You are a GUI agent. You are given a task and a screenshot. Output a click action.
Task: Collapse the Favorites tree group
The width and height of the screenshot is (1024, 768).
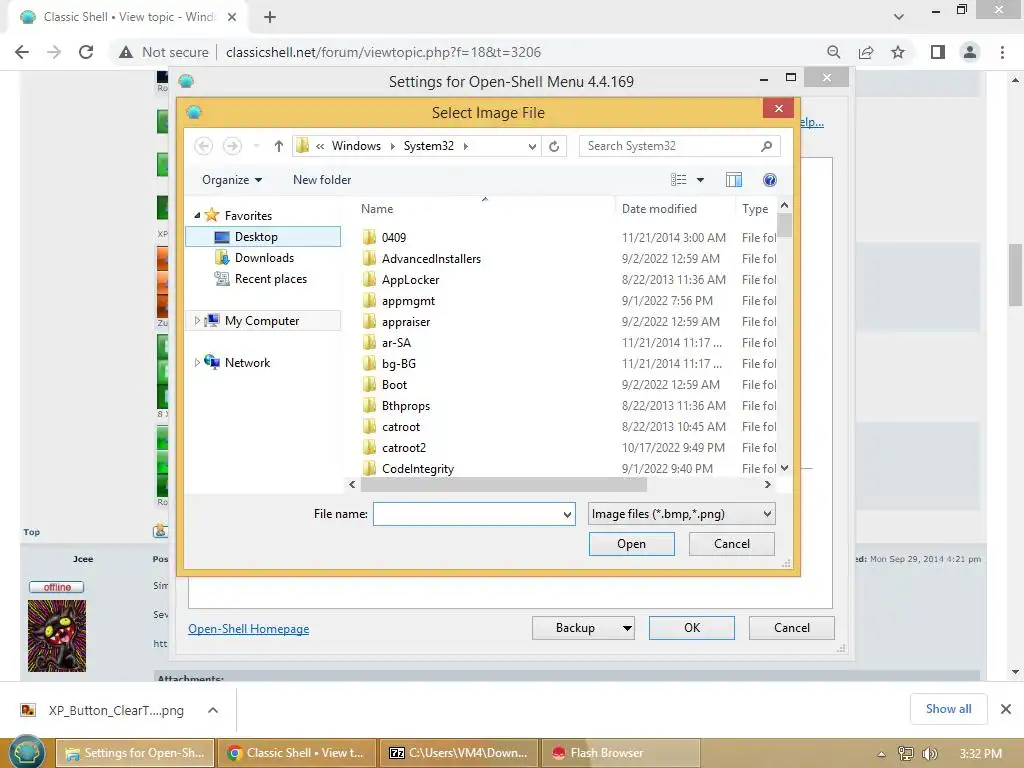[x=197, y=215]
